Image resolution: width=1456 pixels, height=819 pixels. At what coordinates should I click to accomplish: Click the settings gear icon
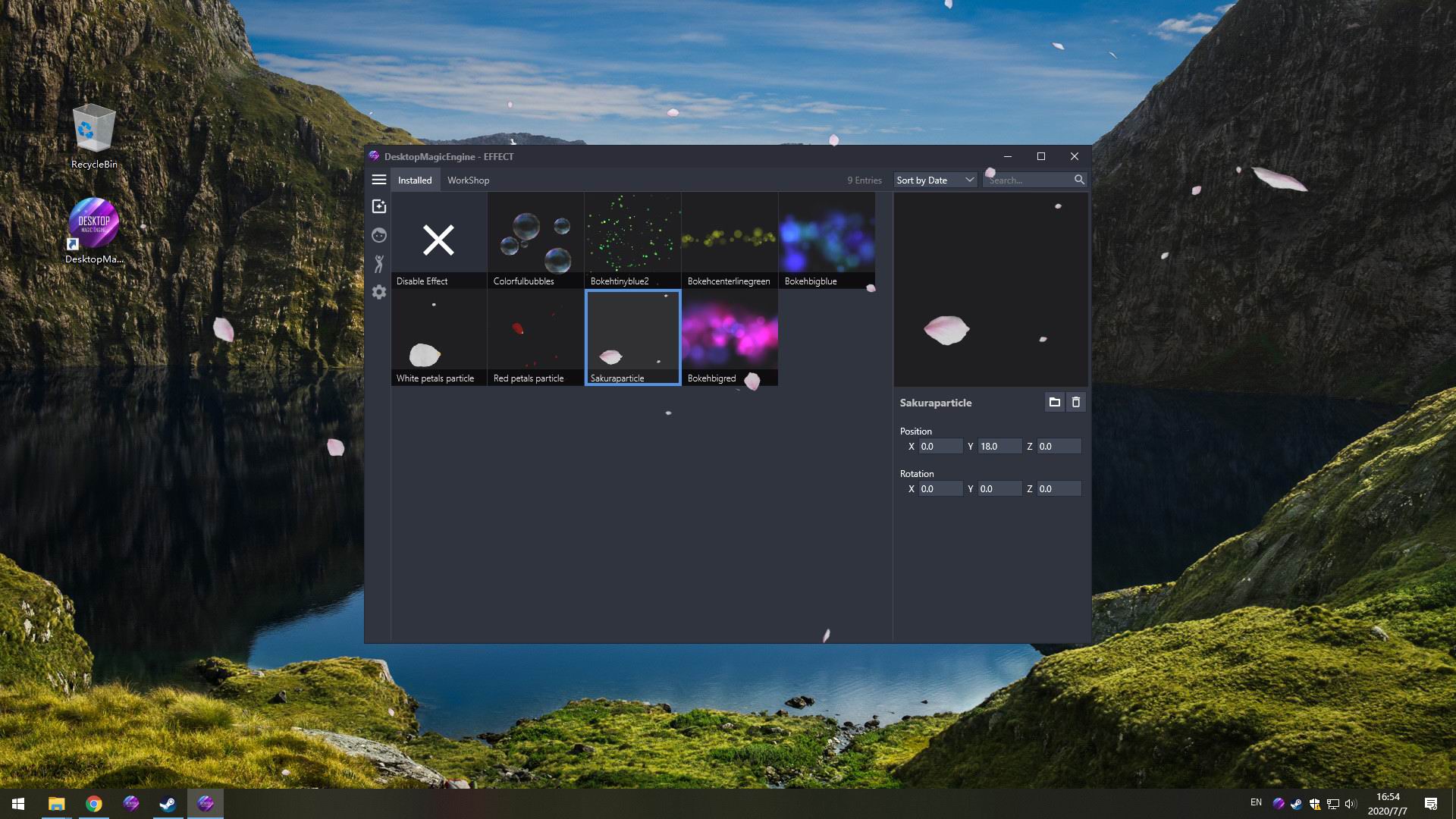click(379, 291)
